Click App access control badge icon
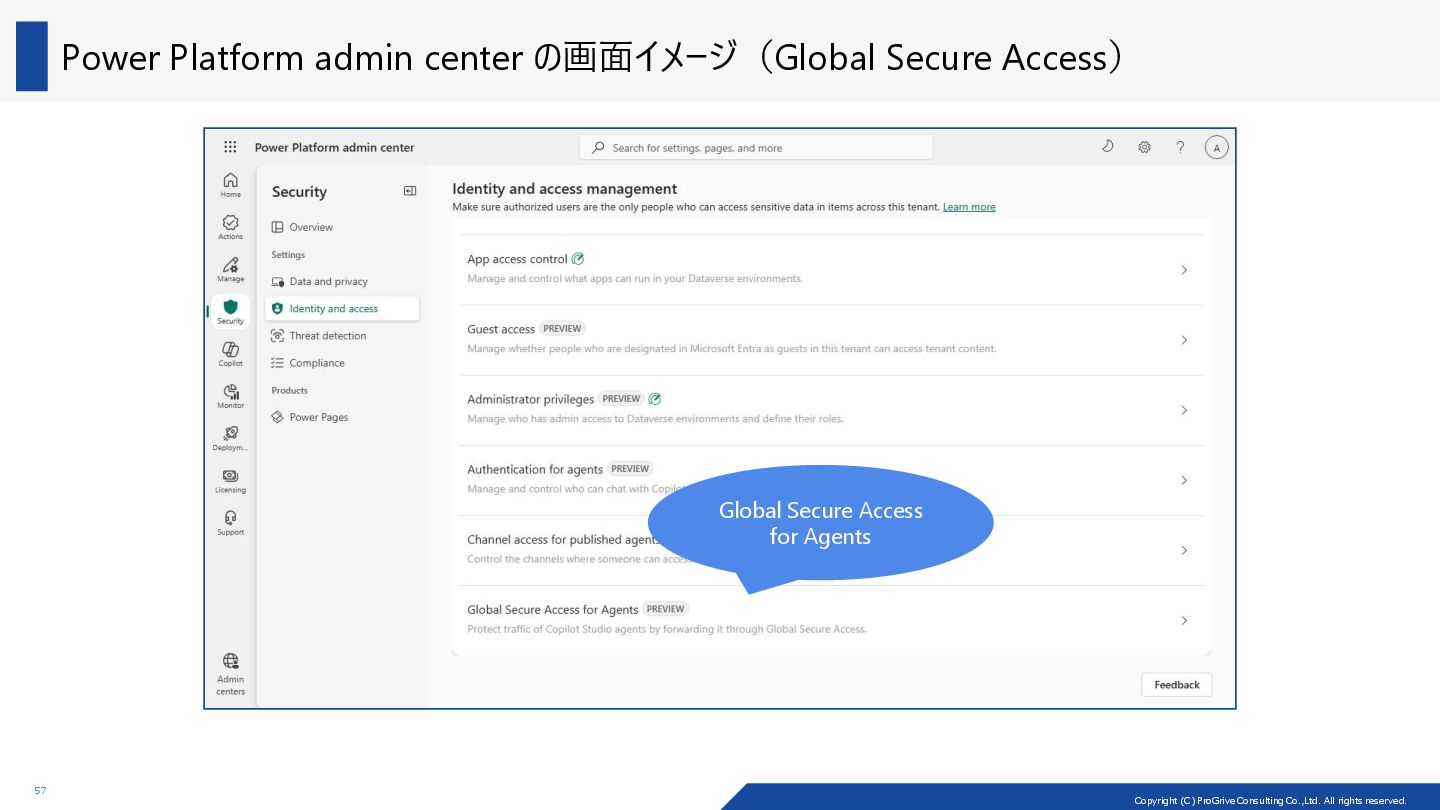The image size is (1440, 810). pos(578,259)
